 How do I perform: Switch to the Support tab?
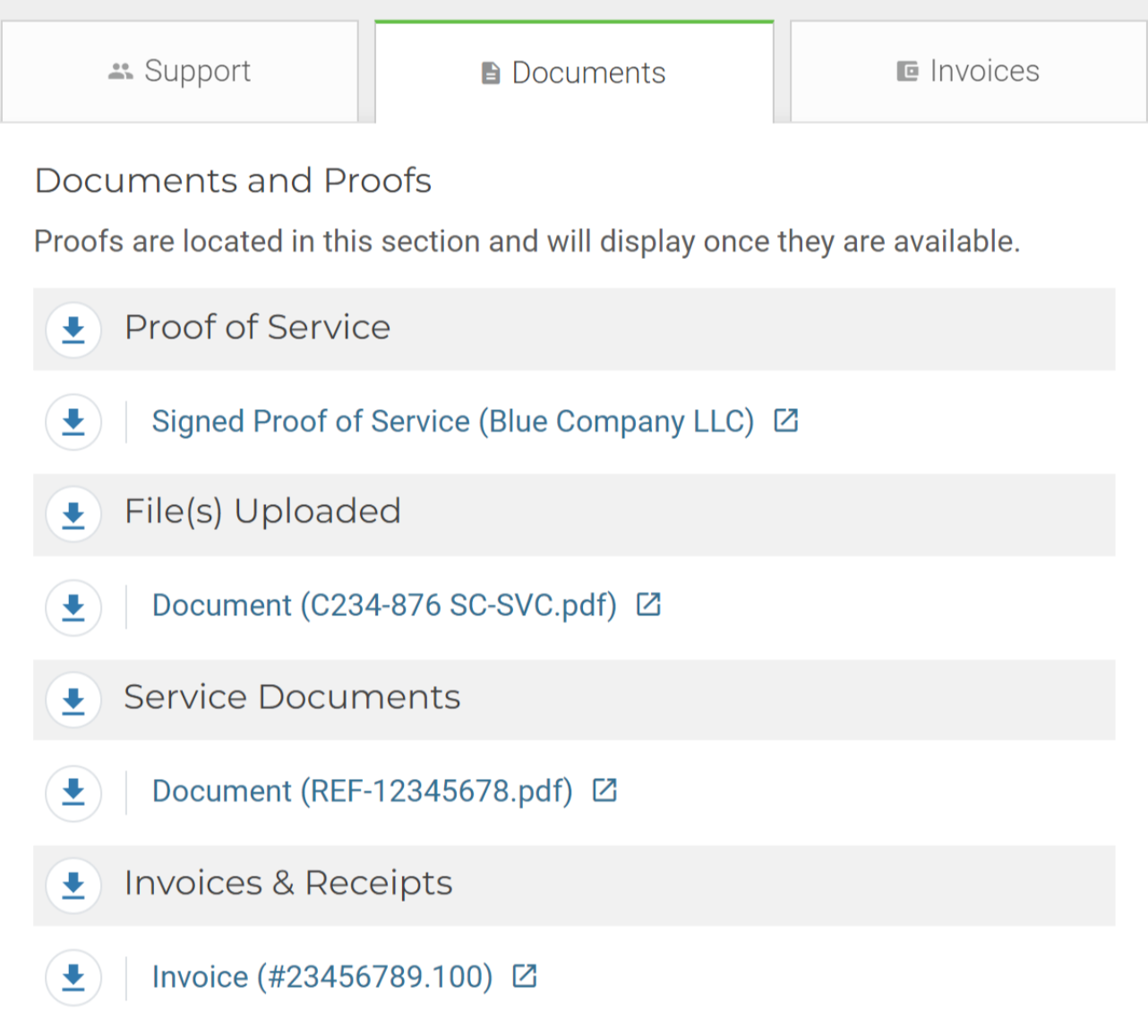coord(180,72)
